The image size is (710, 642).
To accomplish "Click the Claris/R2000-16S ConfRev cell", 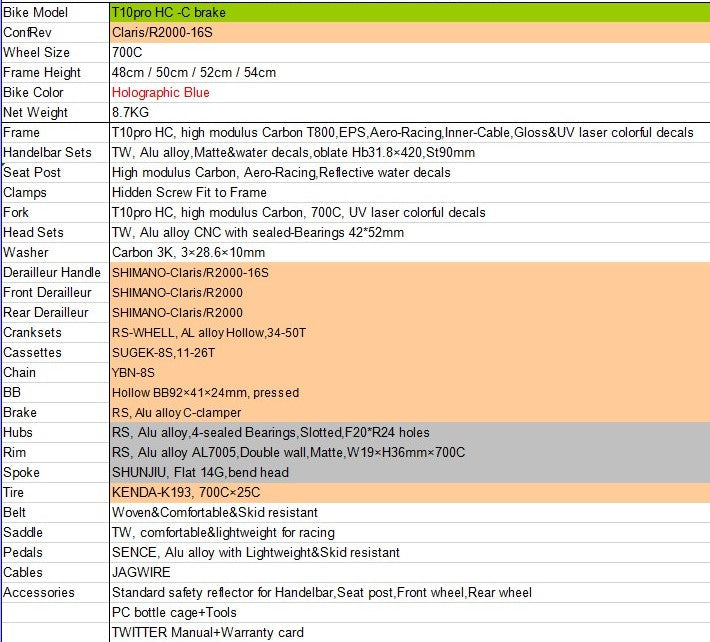I will pos(410,33).
